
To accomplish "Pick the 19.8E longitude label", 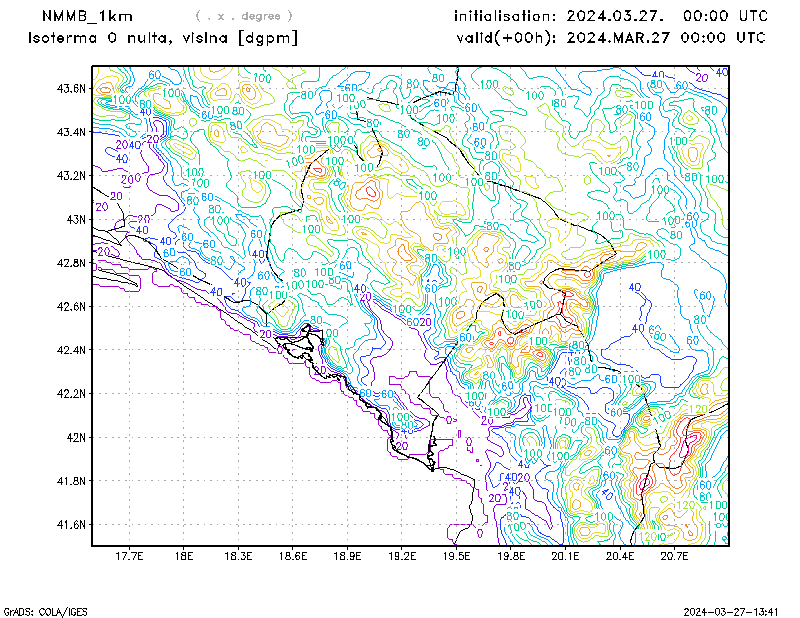I will pyautogui.click(x=511, y=556).
